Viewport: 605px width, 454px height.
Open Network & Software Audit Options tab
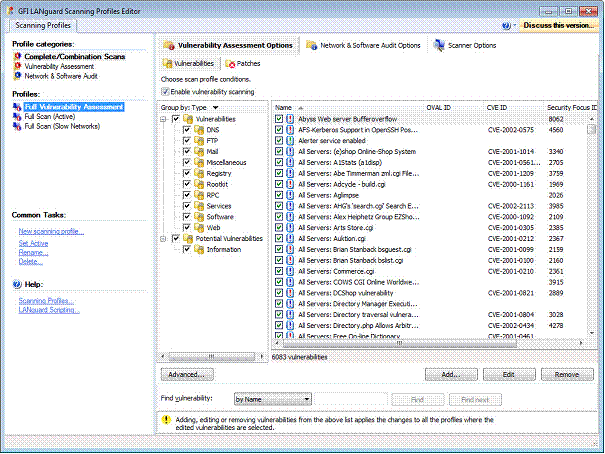[363, 45]
